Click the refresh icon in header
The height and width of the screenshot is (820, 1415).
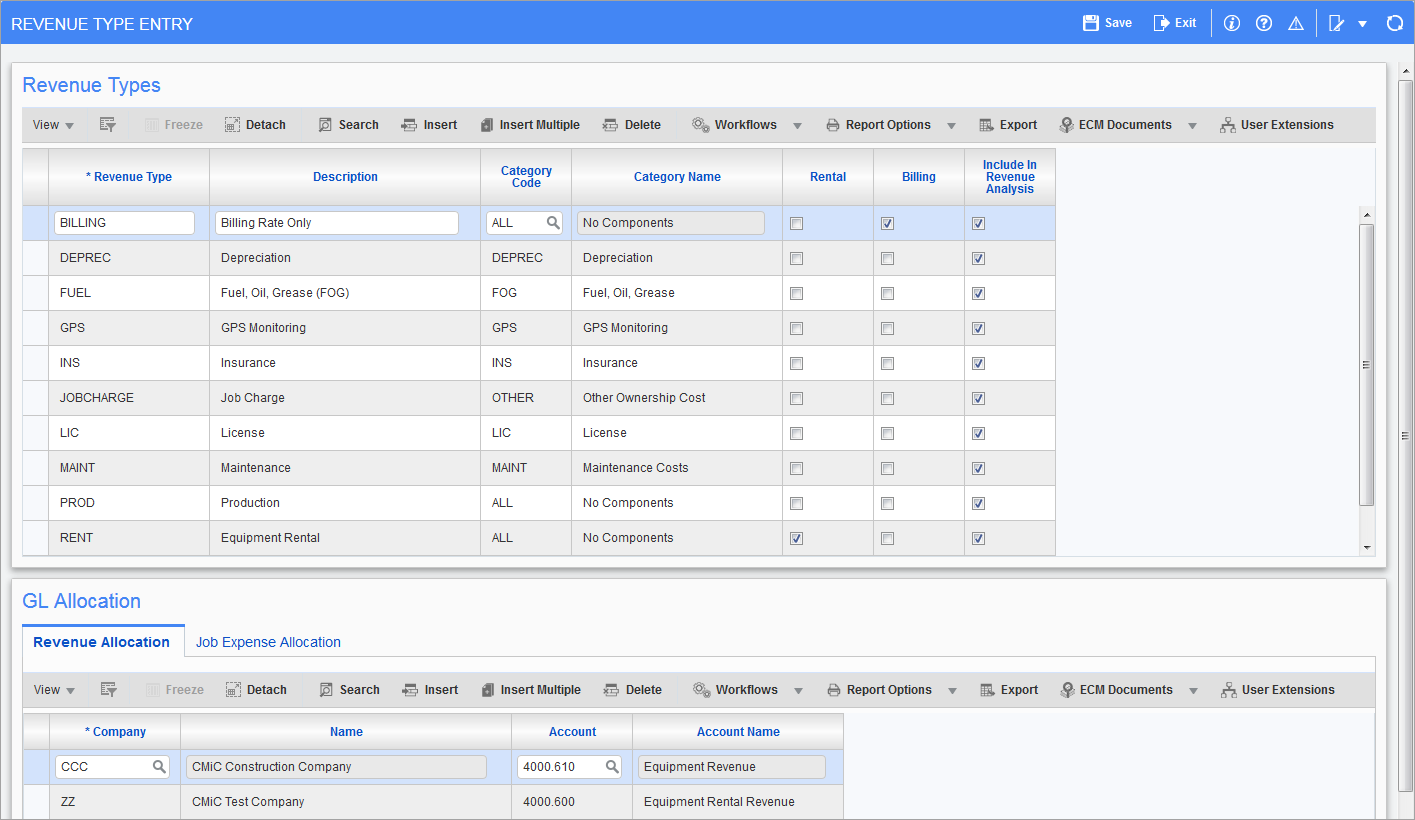coord(1394,23)
